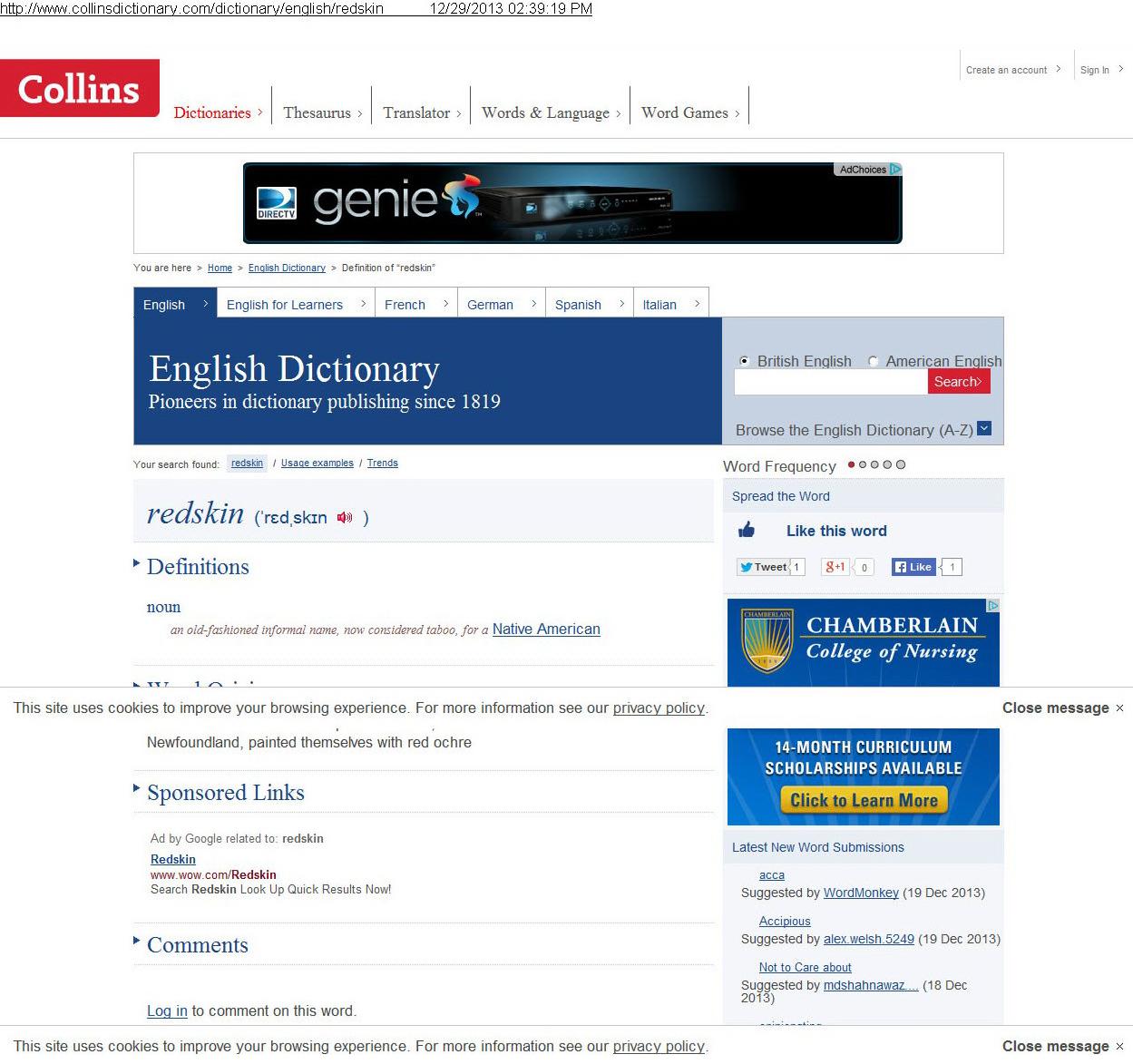Collapse the Definitions section
1133x1064 pixels.
pos(137,564)
